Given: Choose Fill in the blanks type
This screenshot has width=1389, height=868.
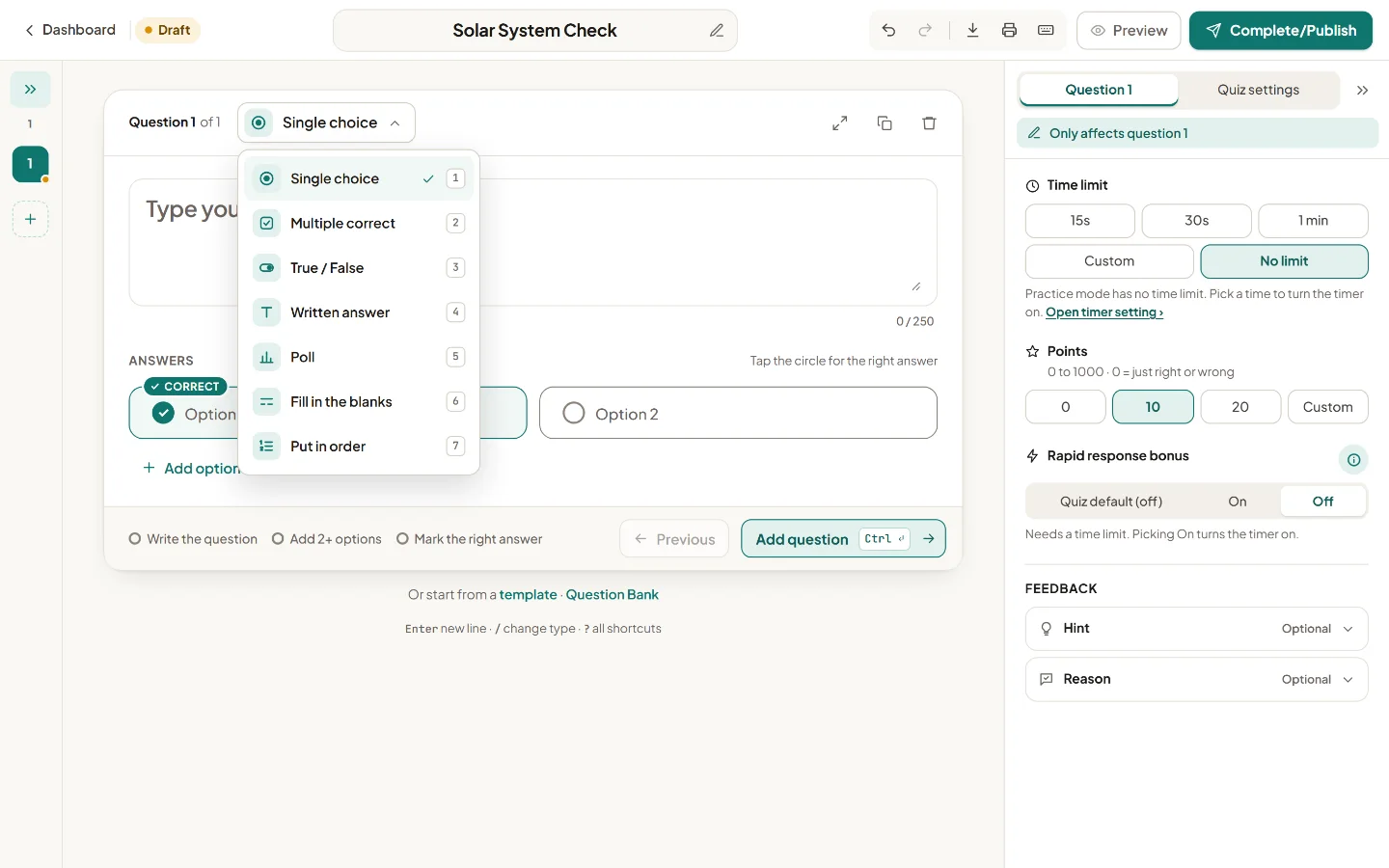Looking at the screenshot, I should coord(359,401).
